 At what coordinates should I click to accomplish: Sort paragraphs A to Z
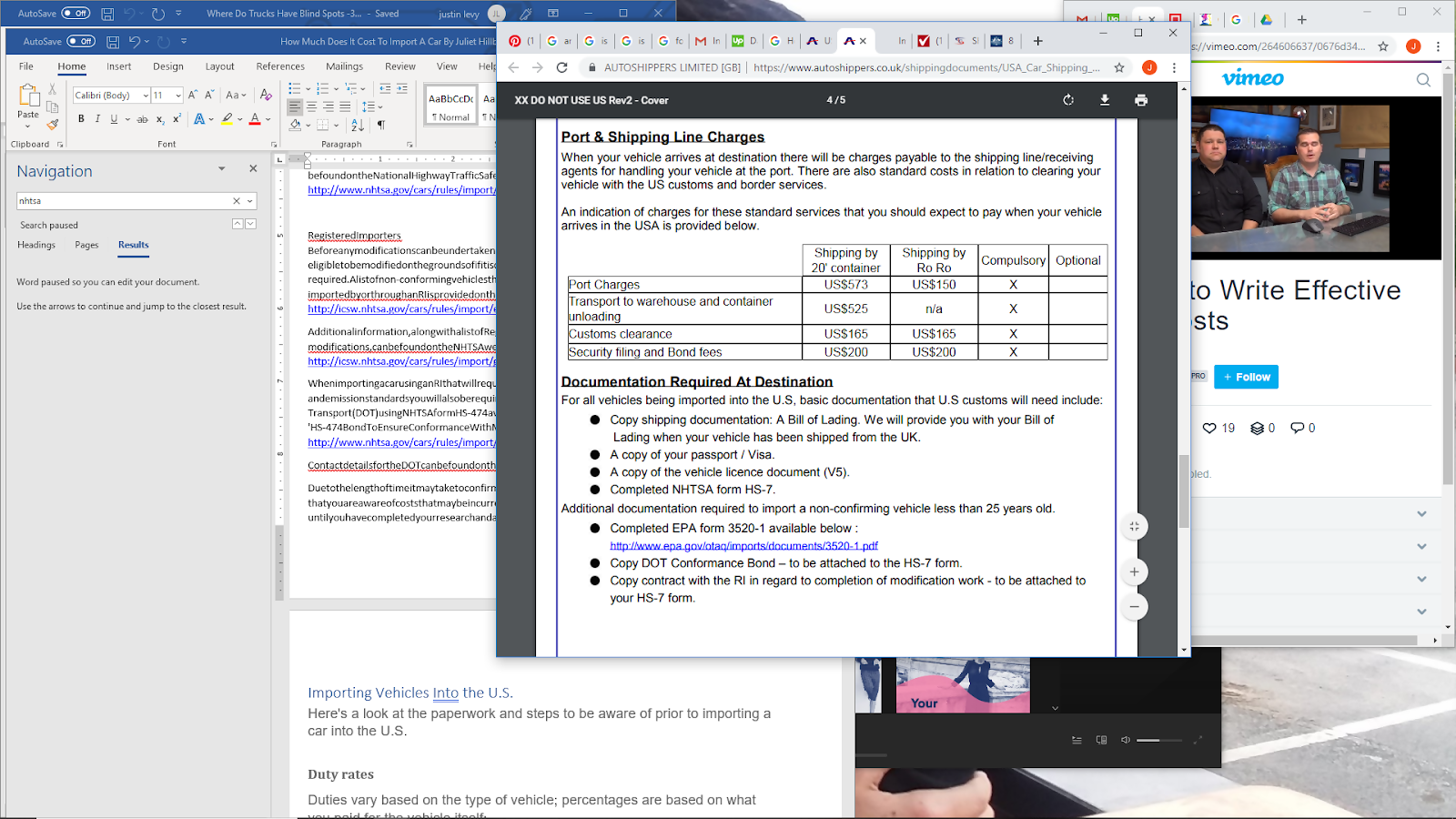pyautogui.click(x=358, y=125)
